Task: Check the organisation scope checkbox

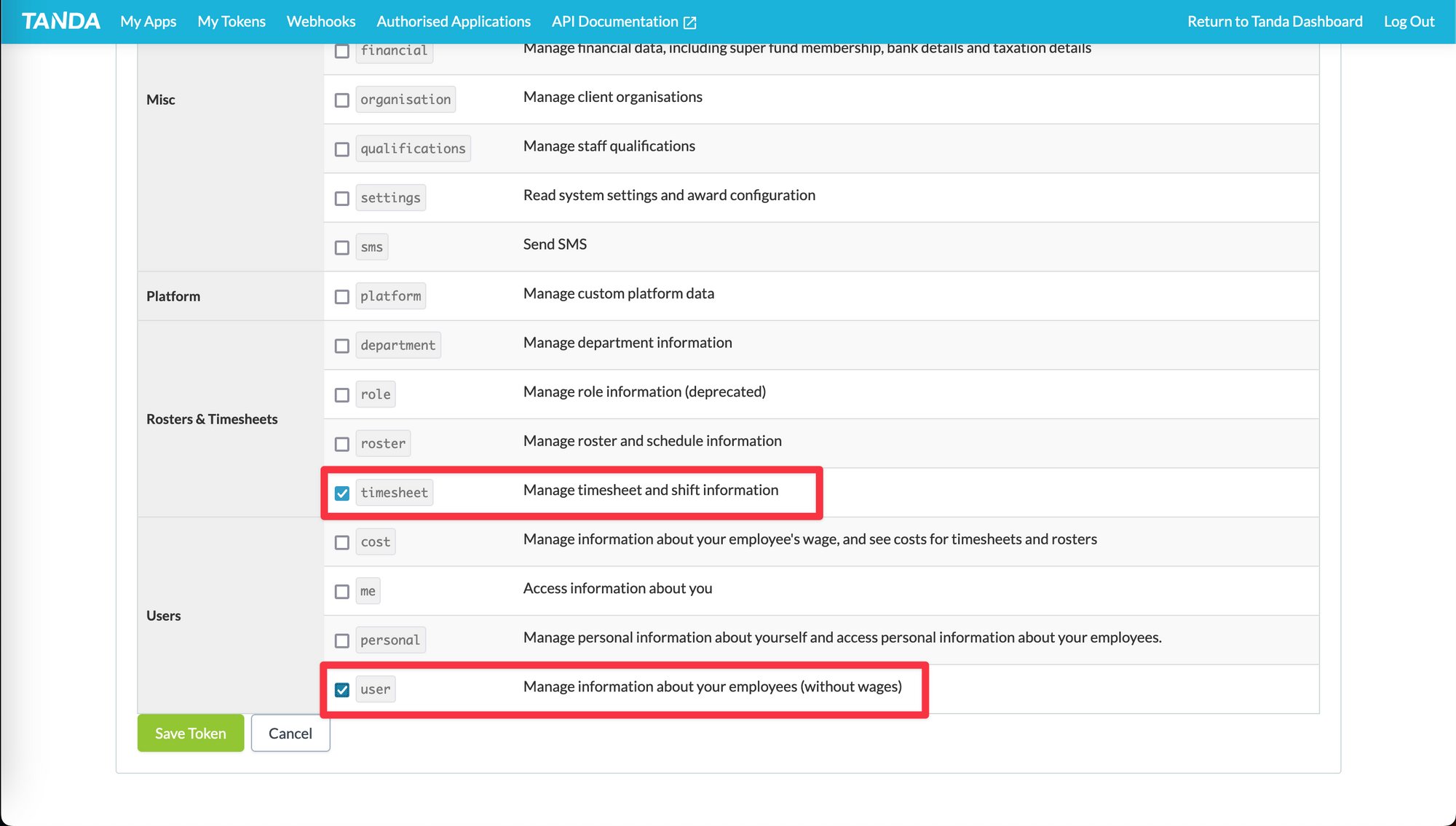Action: (342, 100)
